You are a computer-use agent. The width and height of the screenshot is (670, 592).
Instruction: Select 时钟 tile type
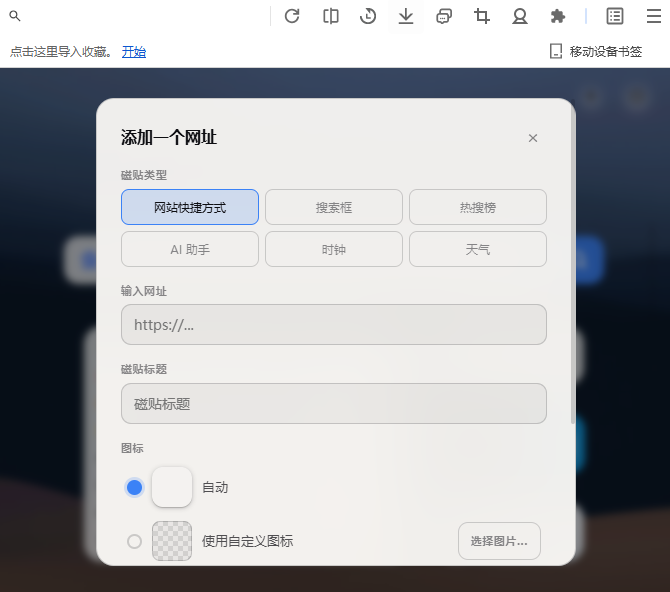pyautogui.click(x=334, y=249)
